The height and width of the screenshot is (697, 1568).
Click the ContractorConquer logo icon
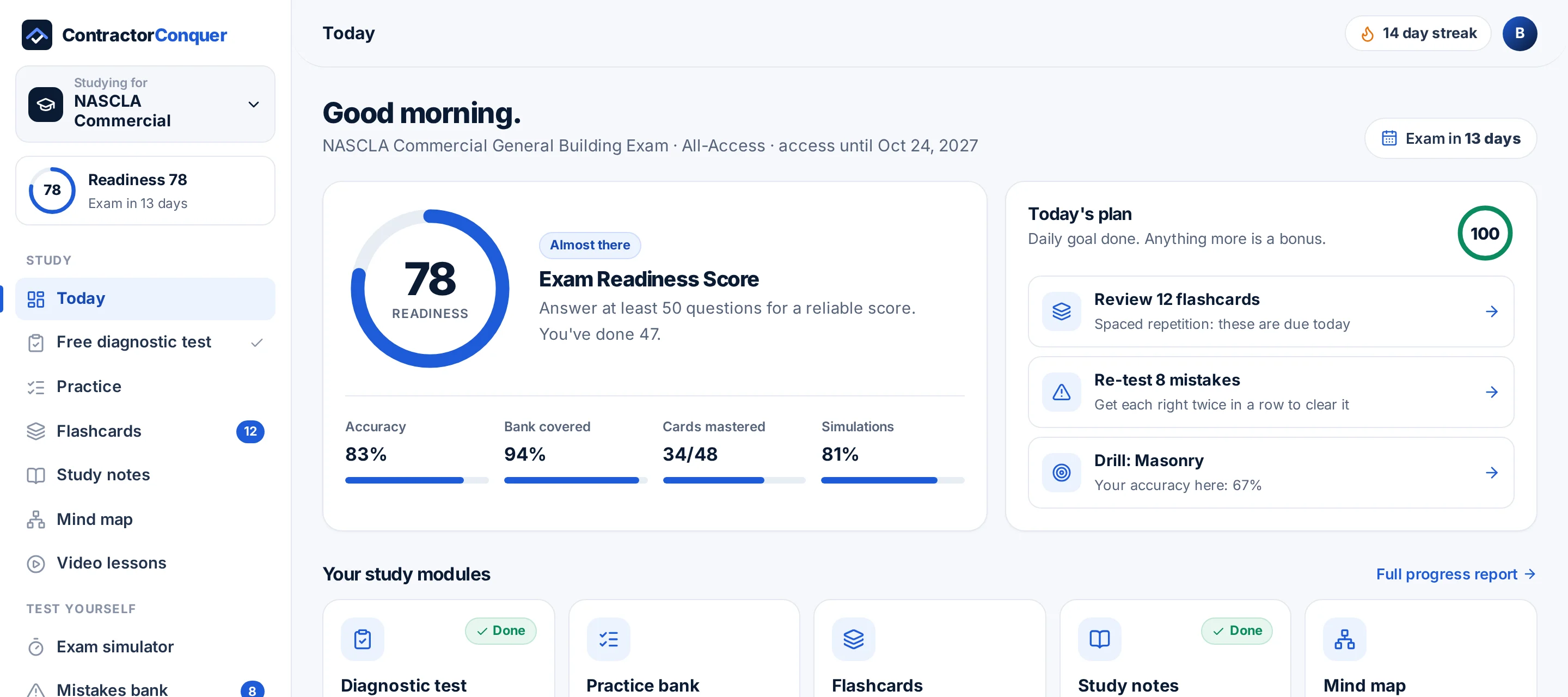36,35
